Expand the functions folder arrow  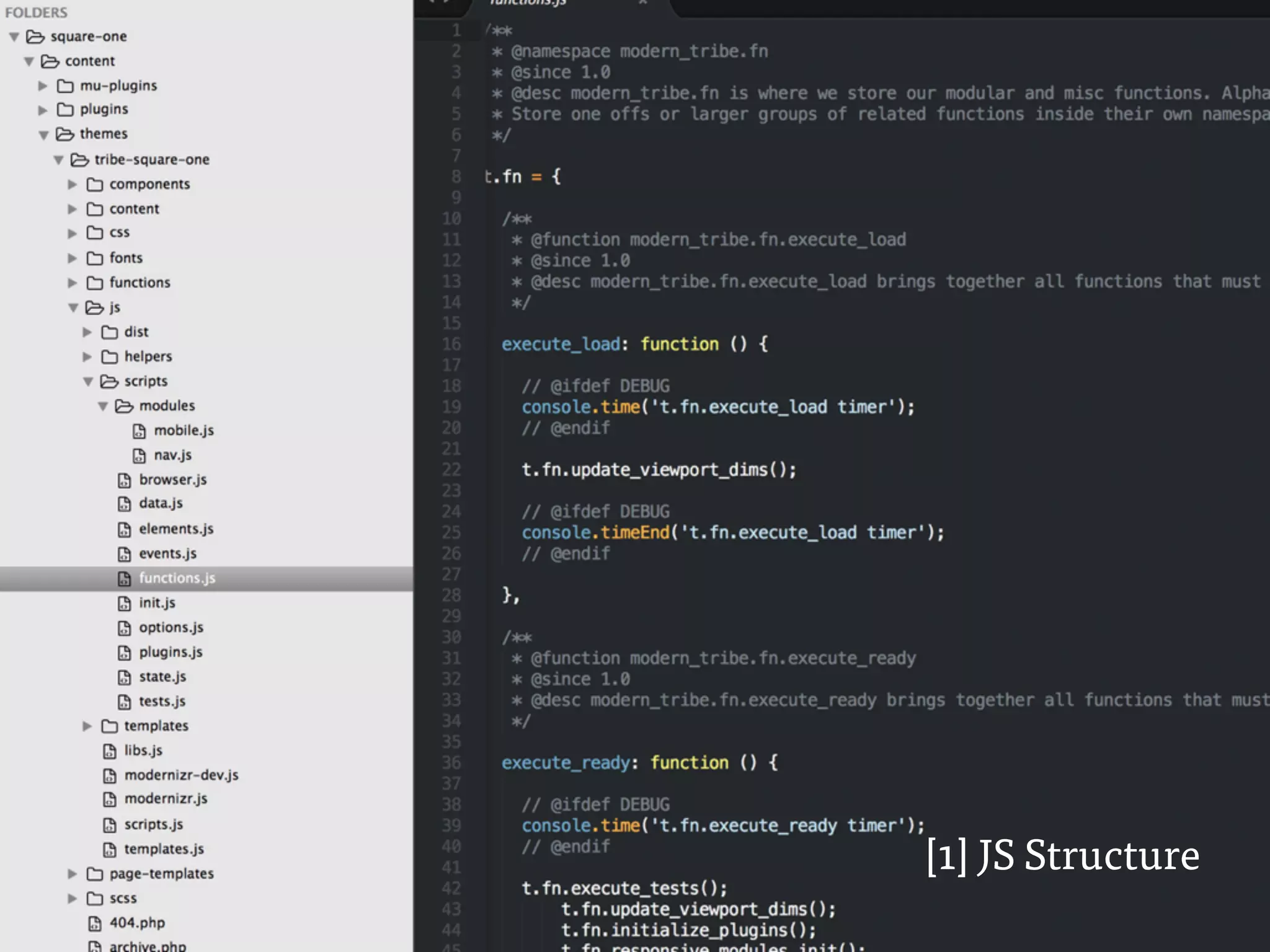point(73,283)
